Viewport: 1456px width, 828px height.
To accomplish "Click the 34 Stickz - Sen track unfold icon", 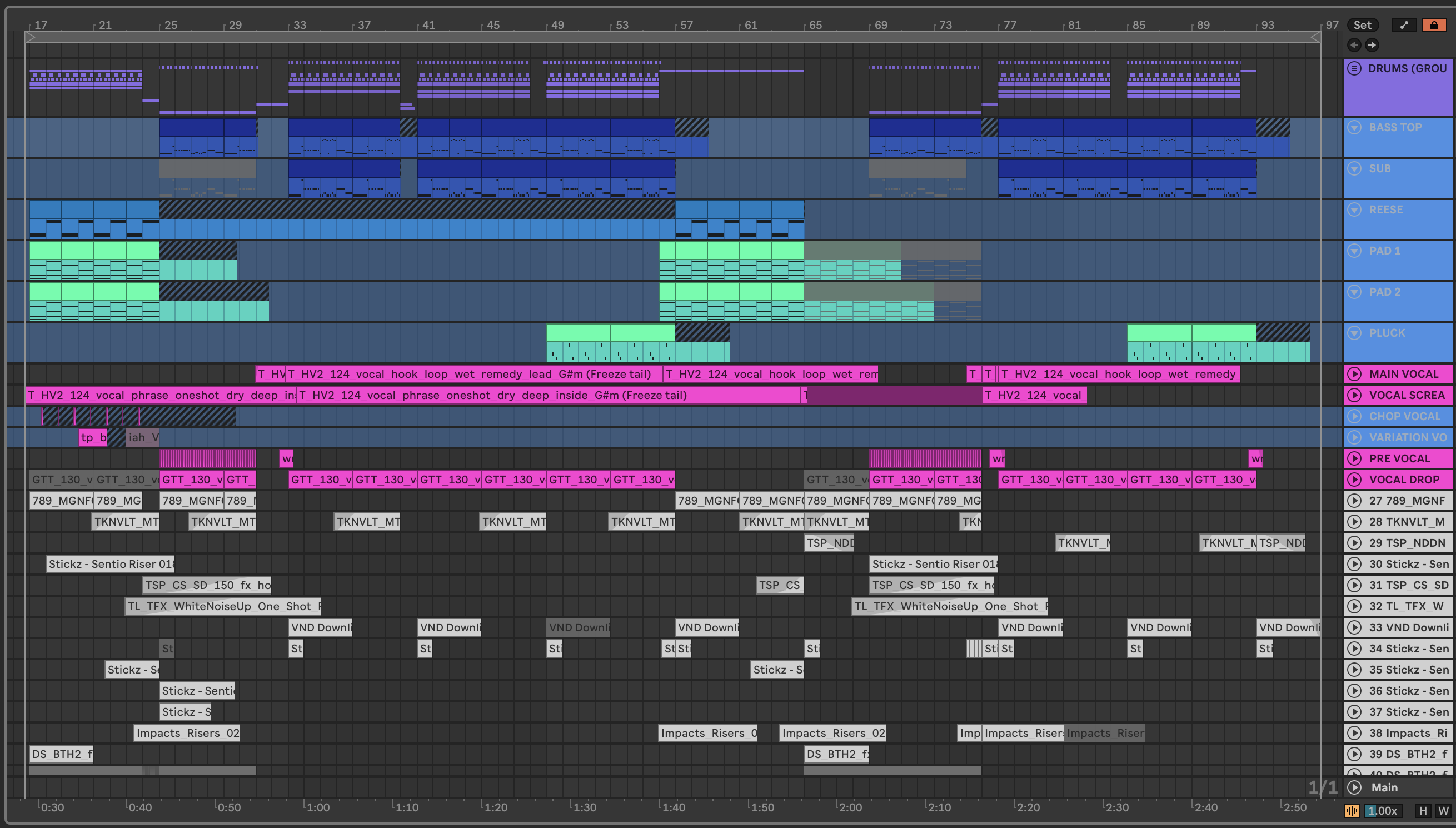I will [x=1355, y=648].
